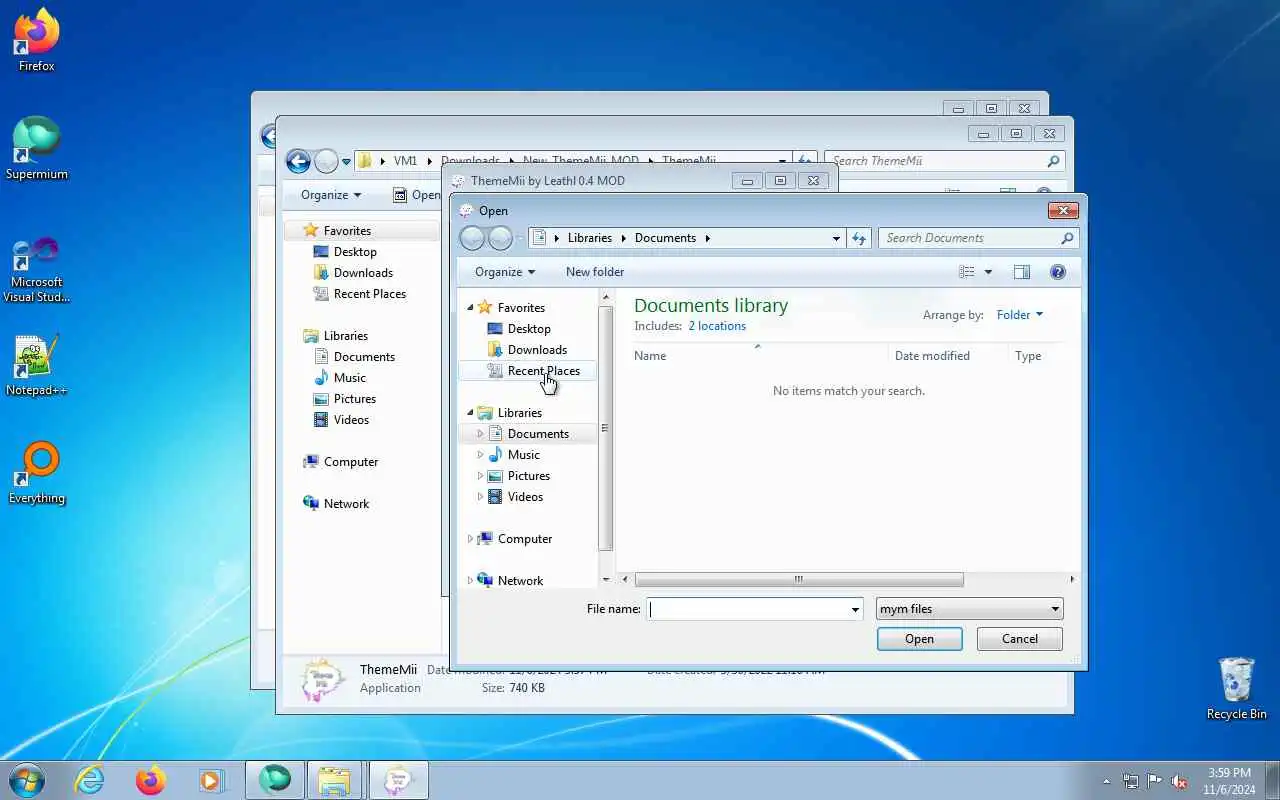1280x800 pixels.
Task: Launch Firefox from the taskbar
Action: click(151, 780)
